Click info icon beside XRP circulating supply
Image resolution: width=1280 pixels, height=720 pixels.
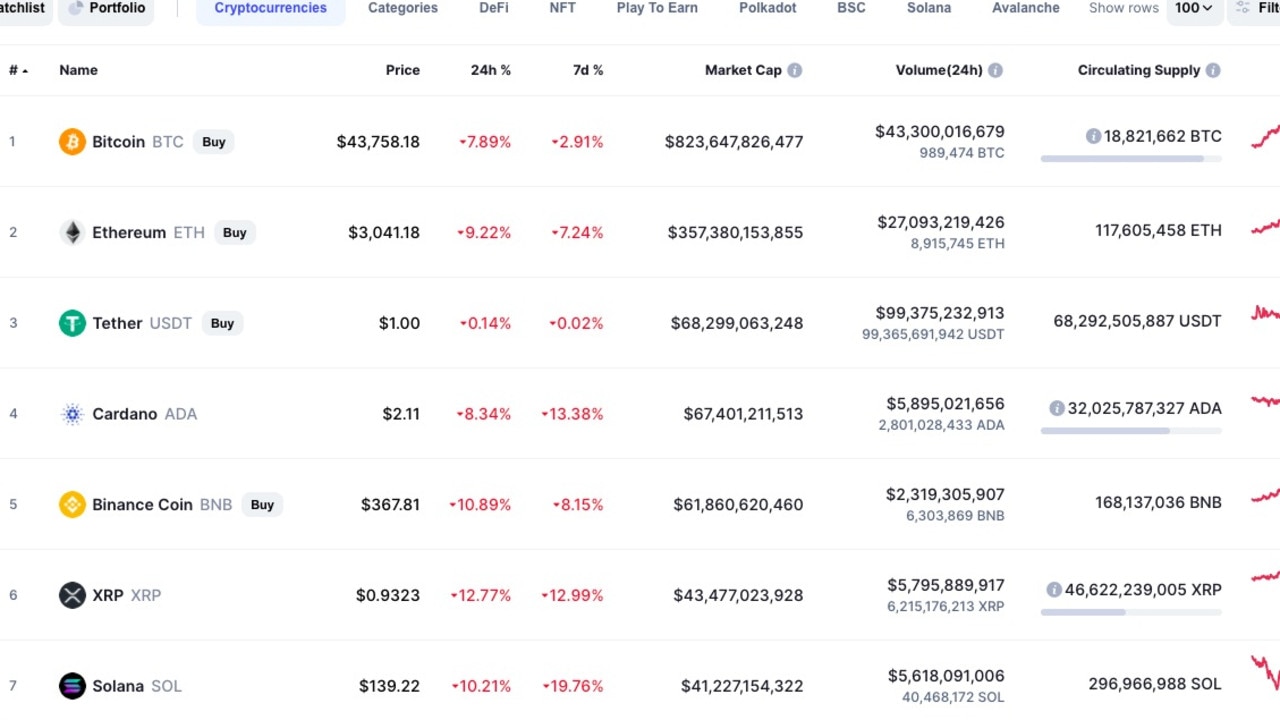(x=1053, y=590)
